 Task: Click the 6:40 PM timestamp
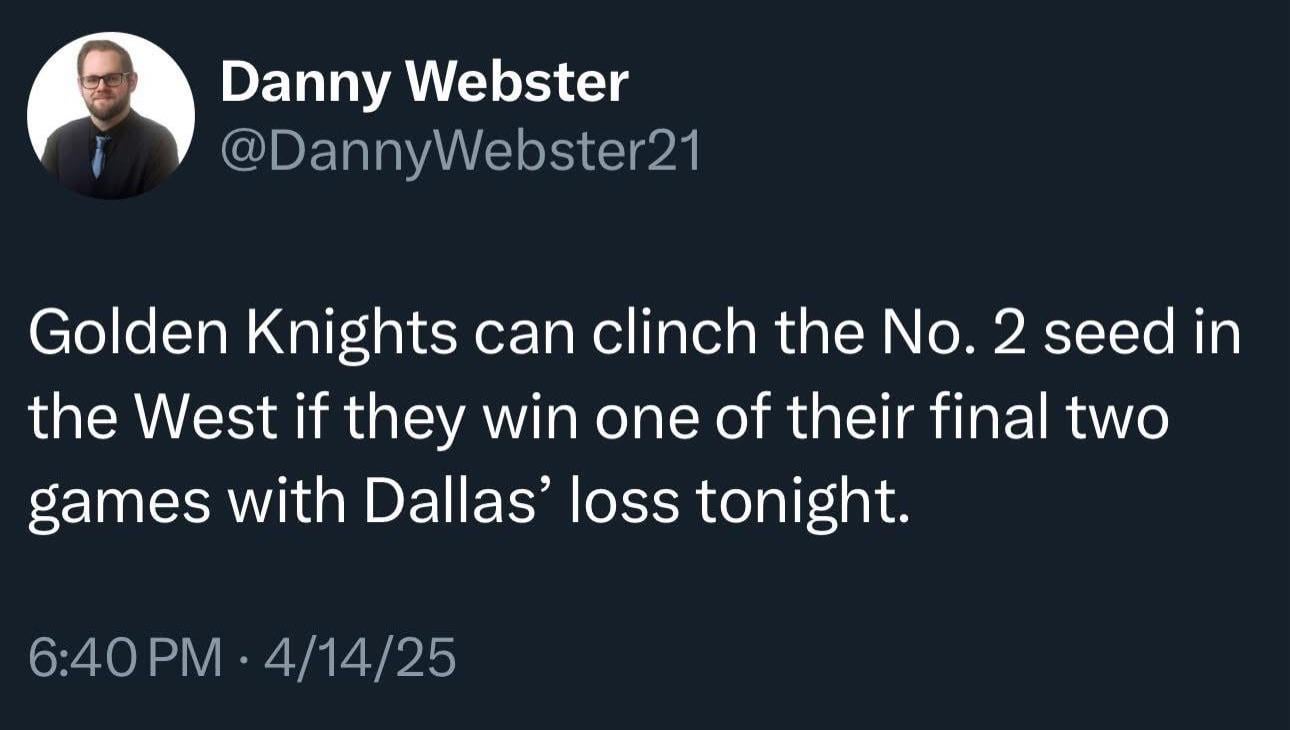[125, 658]
